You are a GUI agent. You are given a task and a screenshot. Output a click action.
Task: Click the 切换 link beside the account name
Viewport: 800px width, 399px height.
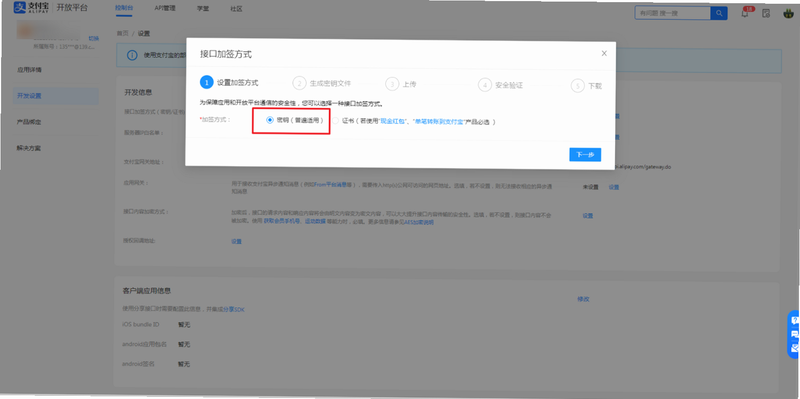[94, 38]
